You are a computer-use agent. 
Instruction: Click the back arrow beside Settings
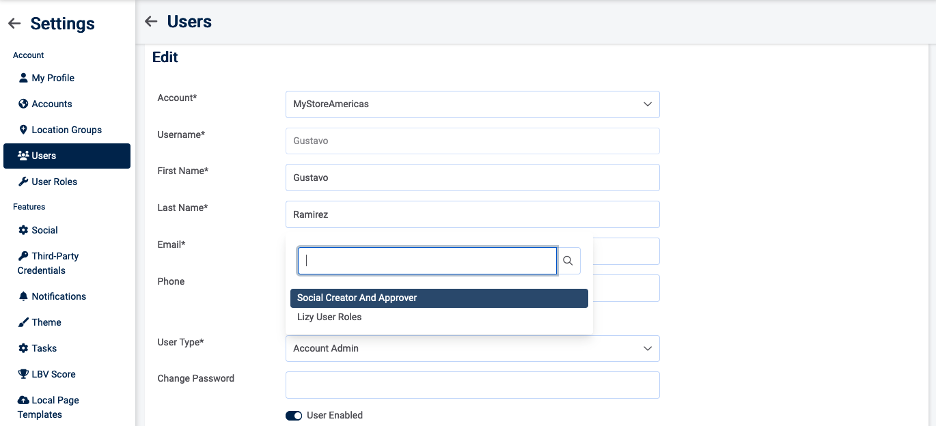[14, 24]
